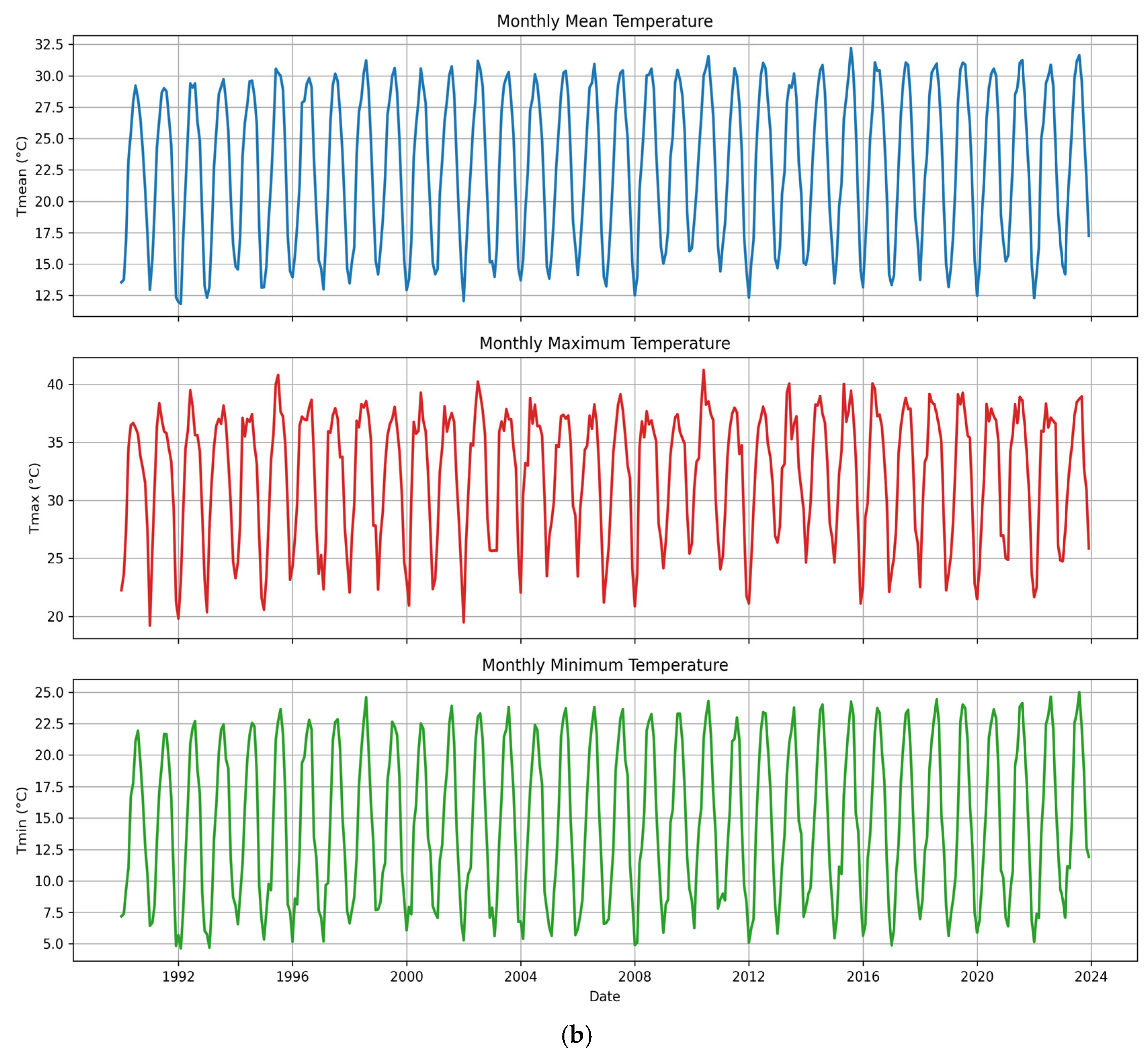Click the Date x-axis label
Screen dimensions: 1148x1057
[605, 996]
